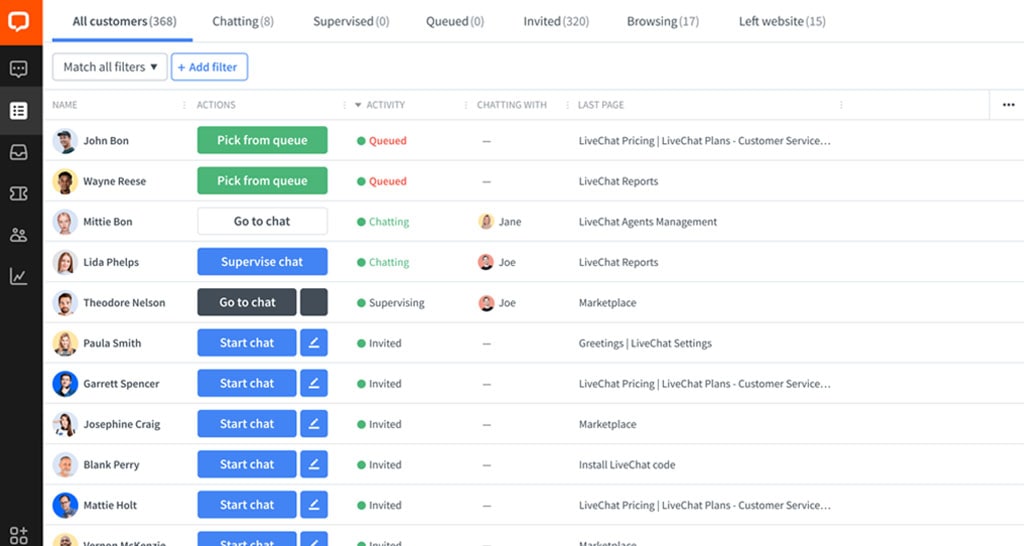Click the edit pencil icon for Paula Smith
The image size is (1024, 546).
(x=314, y=343)
